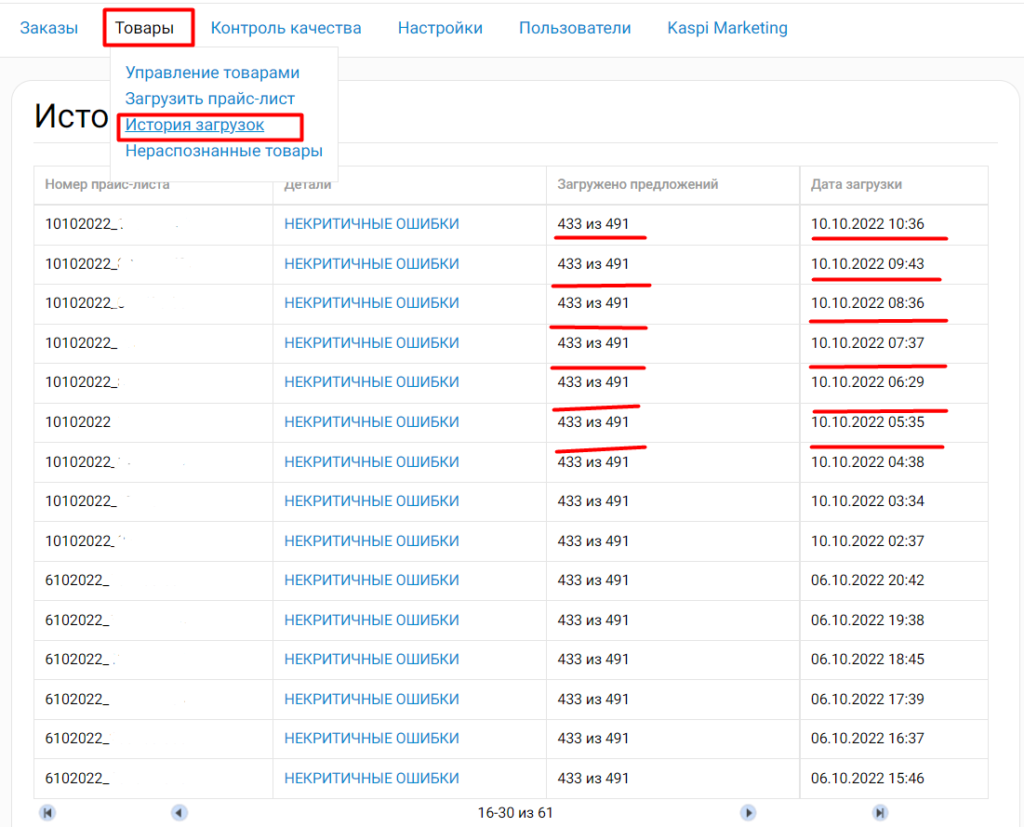This screenshot has height=827, width=1024.
Task: Open НЕКРИТИЧНЫЕ ОШИБКИ for 10.10.2022 07:37
Action: (372, 343)
